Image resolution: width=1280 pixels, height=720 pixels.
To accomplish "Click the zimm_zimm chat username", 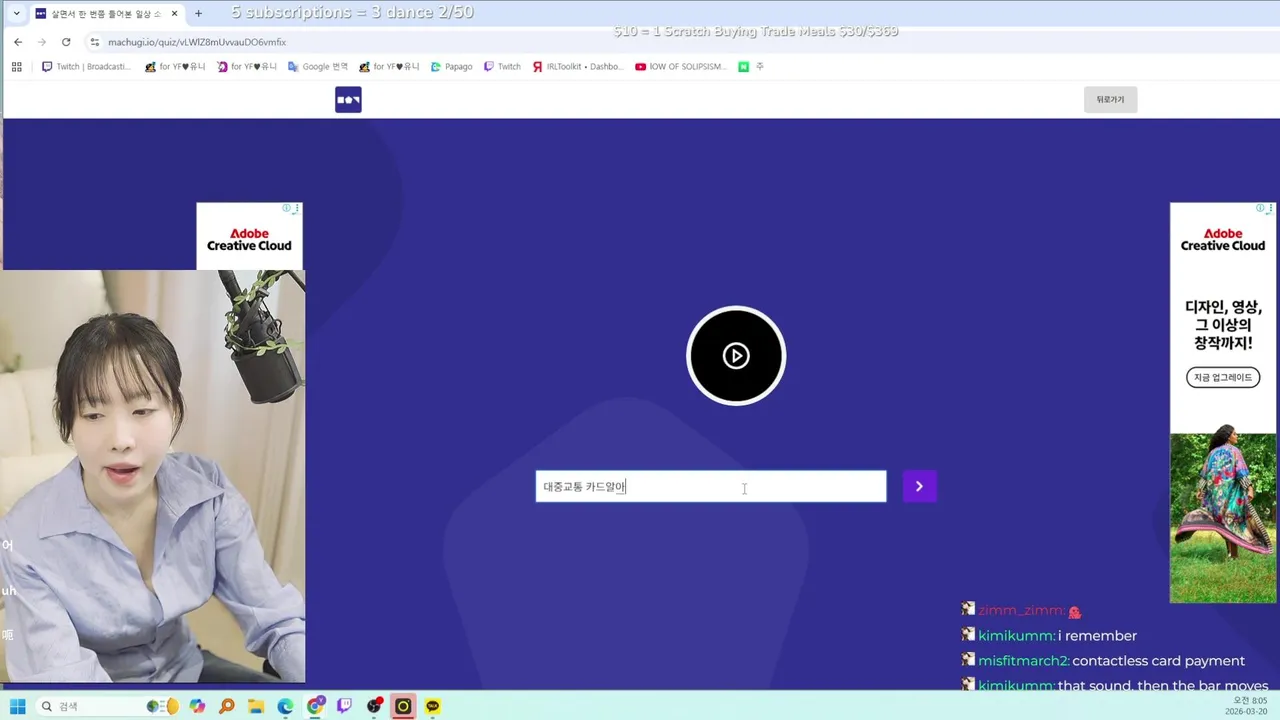I will 1021,610.
